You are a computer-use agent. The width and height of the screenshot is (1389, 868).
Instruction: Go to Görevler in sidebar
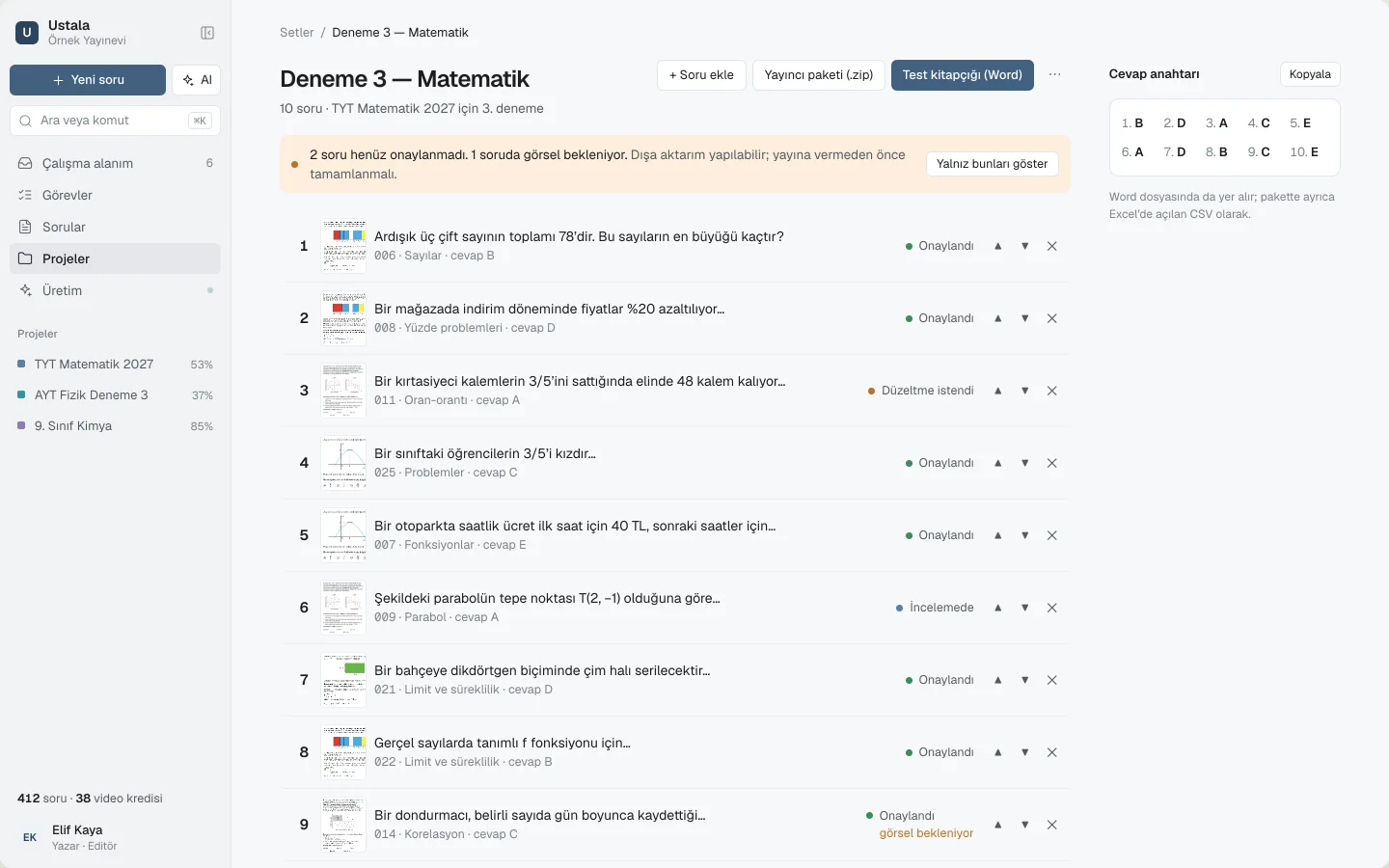coord(115,195)
